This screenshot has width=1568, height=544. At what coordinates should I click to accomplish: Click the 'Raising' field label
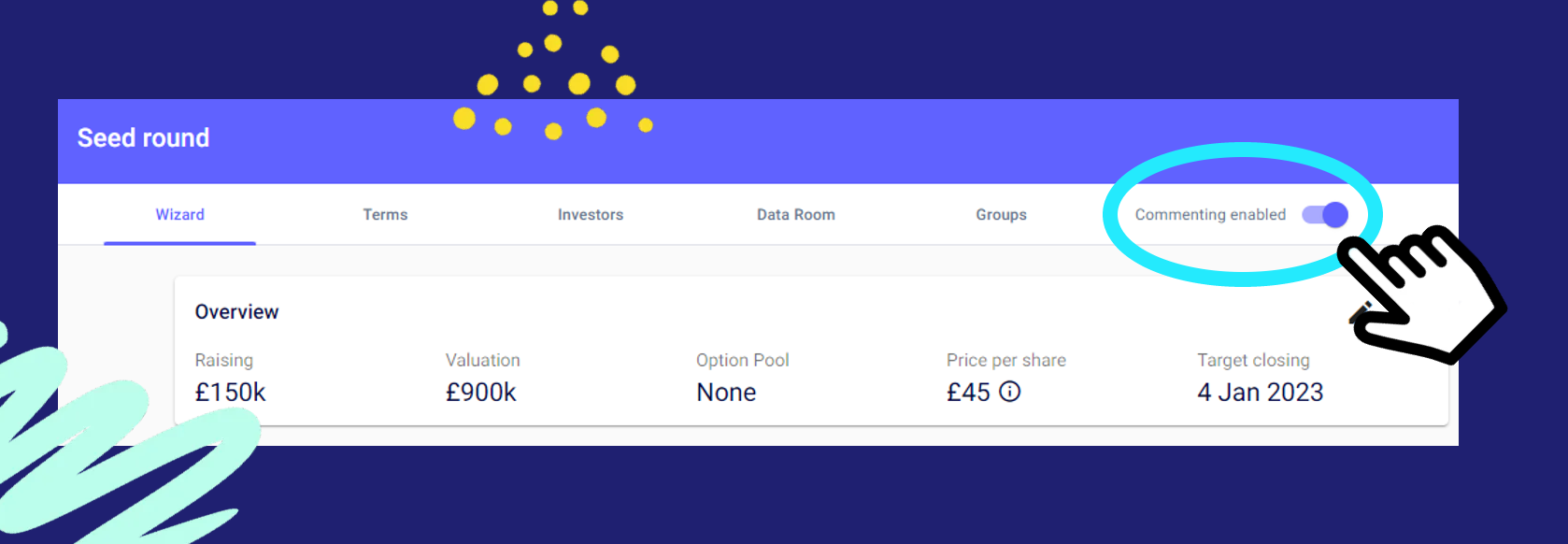[223, 360]
